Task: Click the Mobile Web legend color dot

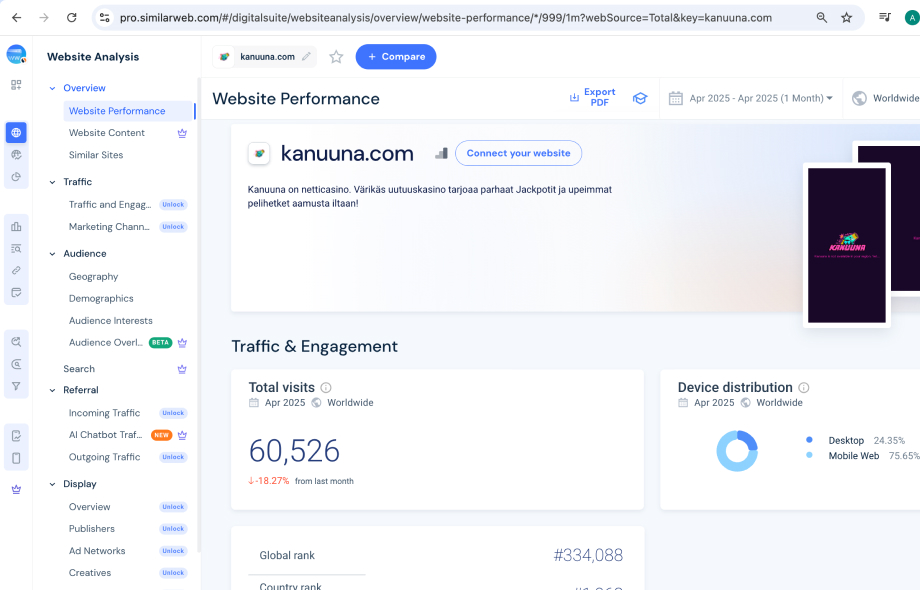Action: tap(809, 455)
